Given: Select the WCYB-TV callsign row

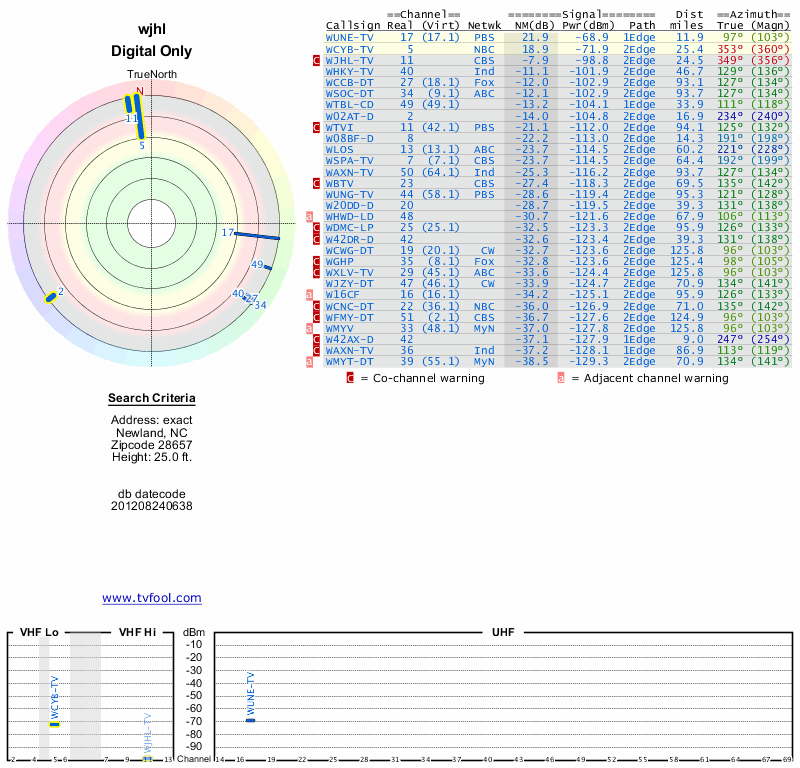Looking at the screenshot, I should point(349,48).
